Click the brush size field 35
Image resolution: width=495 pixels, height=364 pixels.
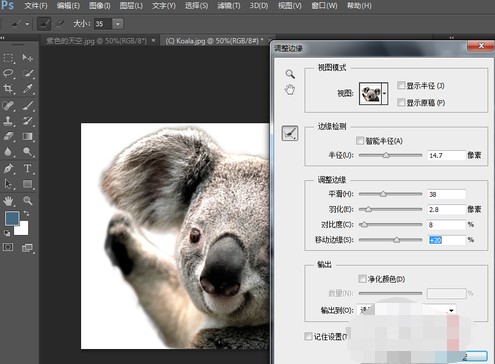pyautogui.click(x=103, y=24)
